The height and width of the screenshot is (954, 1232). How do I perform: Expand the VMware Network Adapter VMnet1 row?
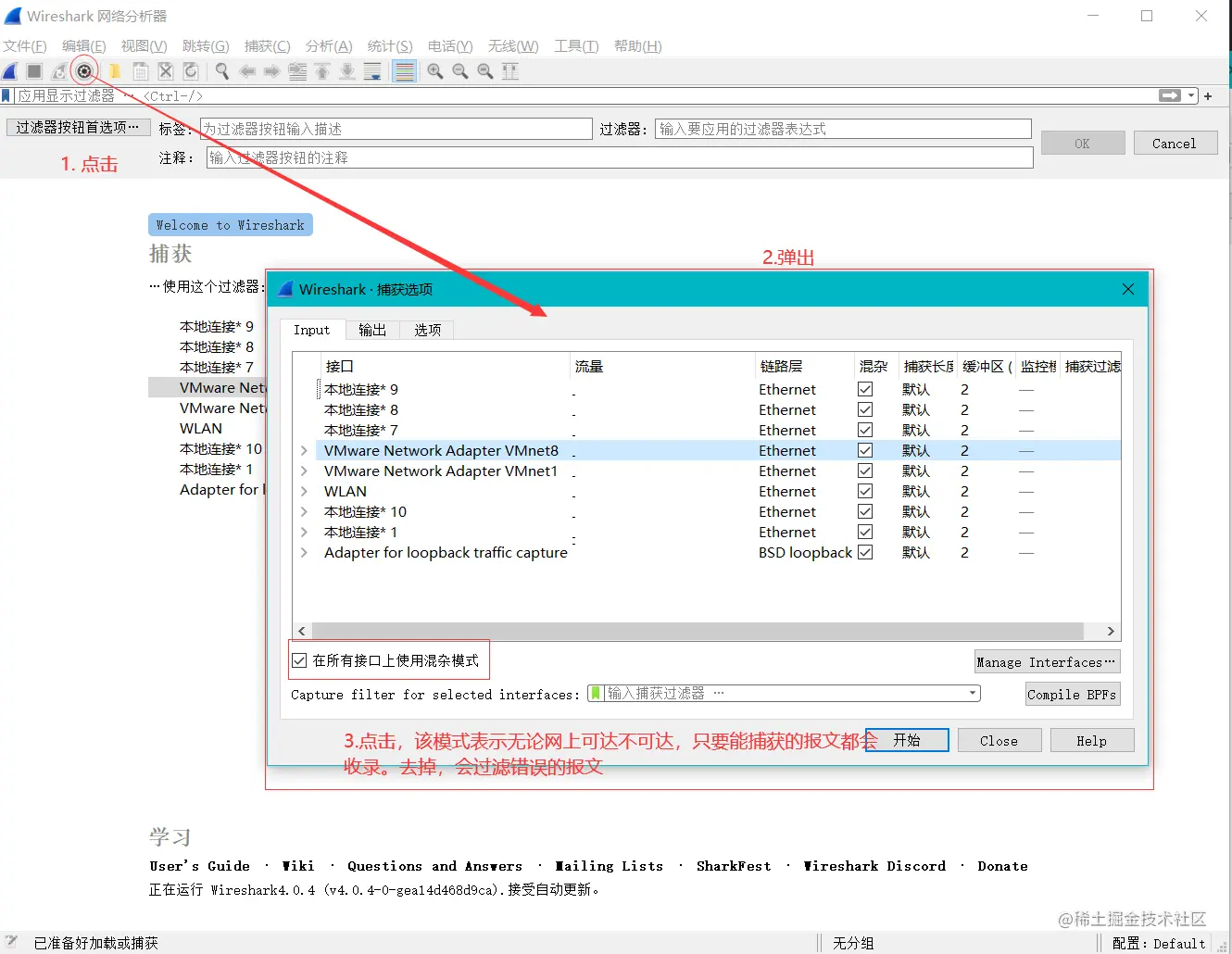(304, 471)
